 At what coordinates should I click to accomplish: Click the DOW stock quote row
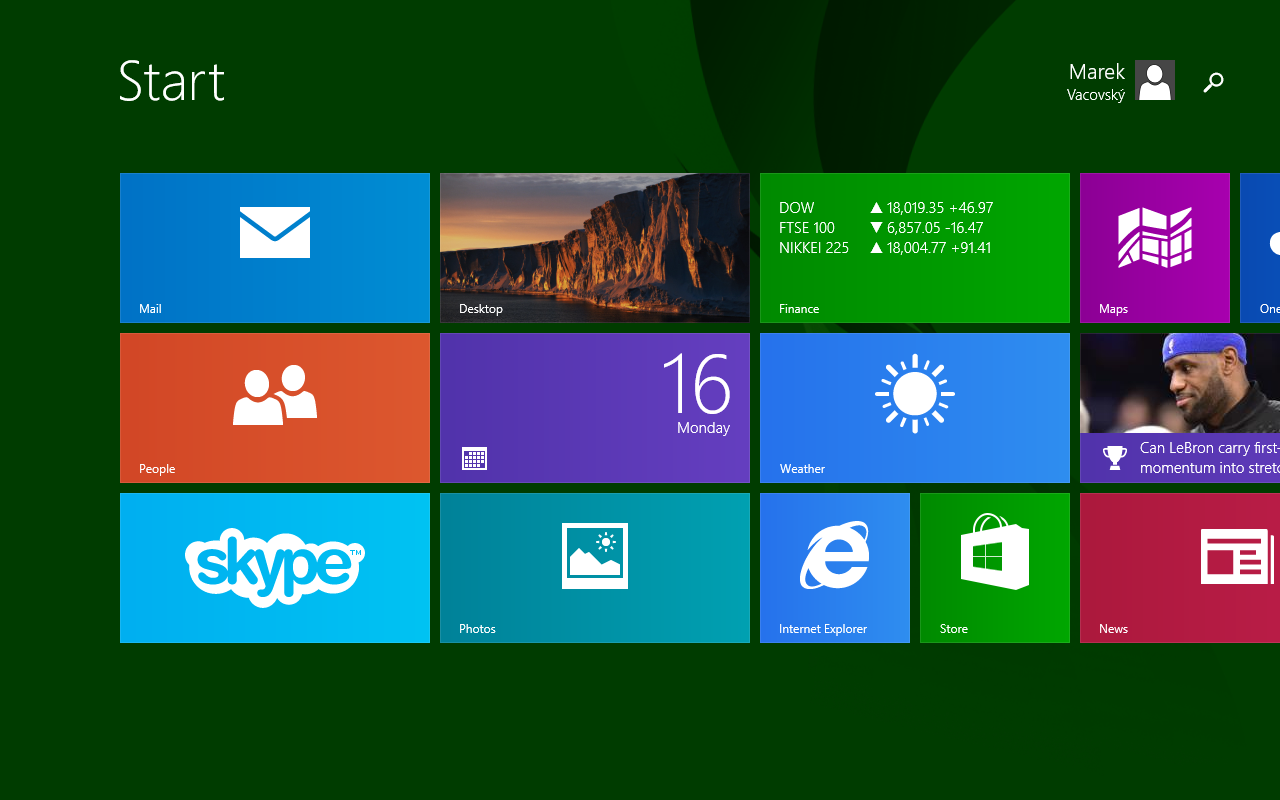886,208
